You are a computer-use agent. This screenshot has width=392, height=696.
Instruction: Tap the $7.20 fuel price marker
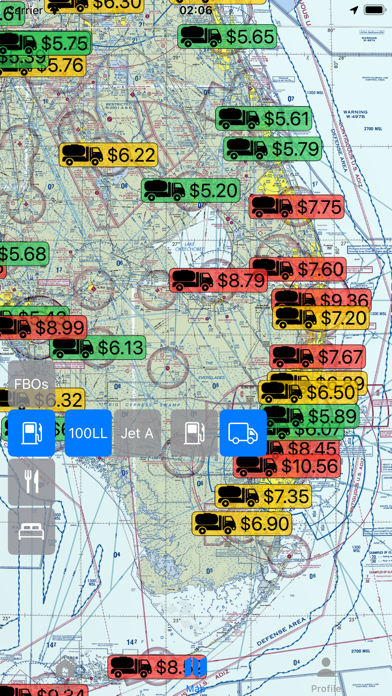click(321, 318)
